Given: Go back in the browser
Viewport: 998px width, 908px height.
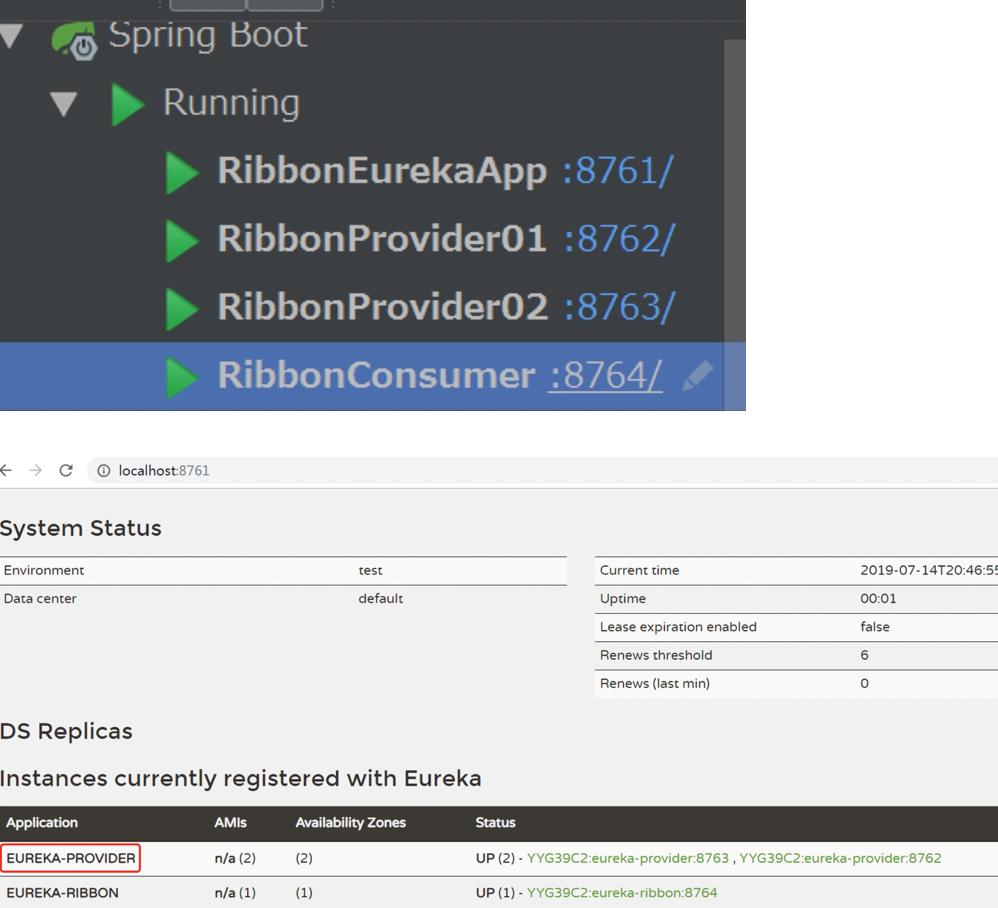Looking at the screenshot, I should tap(6, 470).
